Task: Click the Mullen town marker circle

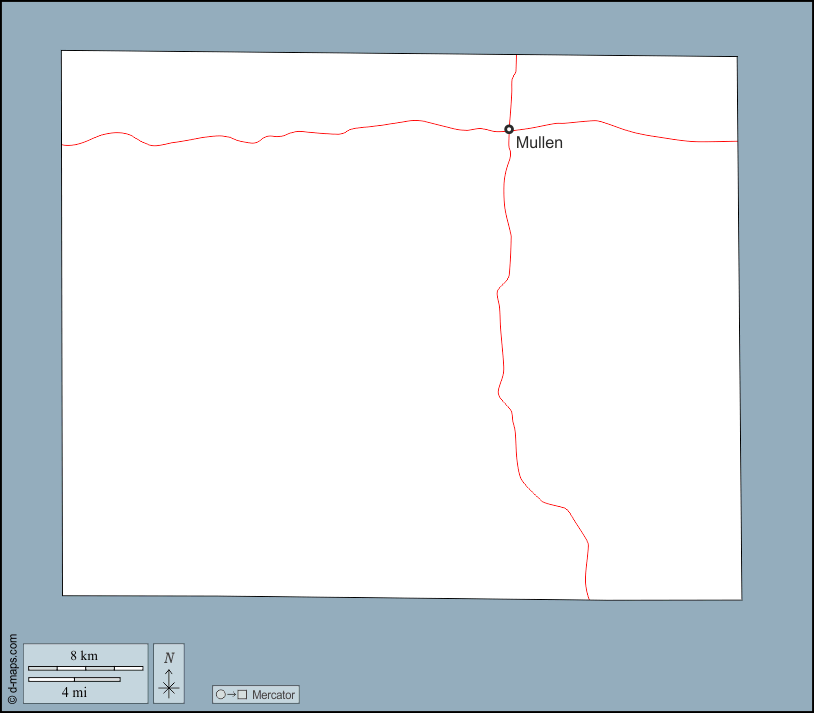Action: click(509, 129)
